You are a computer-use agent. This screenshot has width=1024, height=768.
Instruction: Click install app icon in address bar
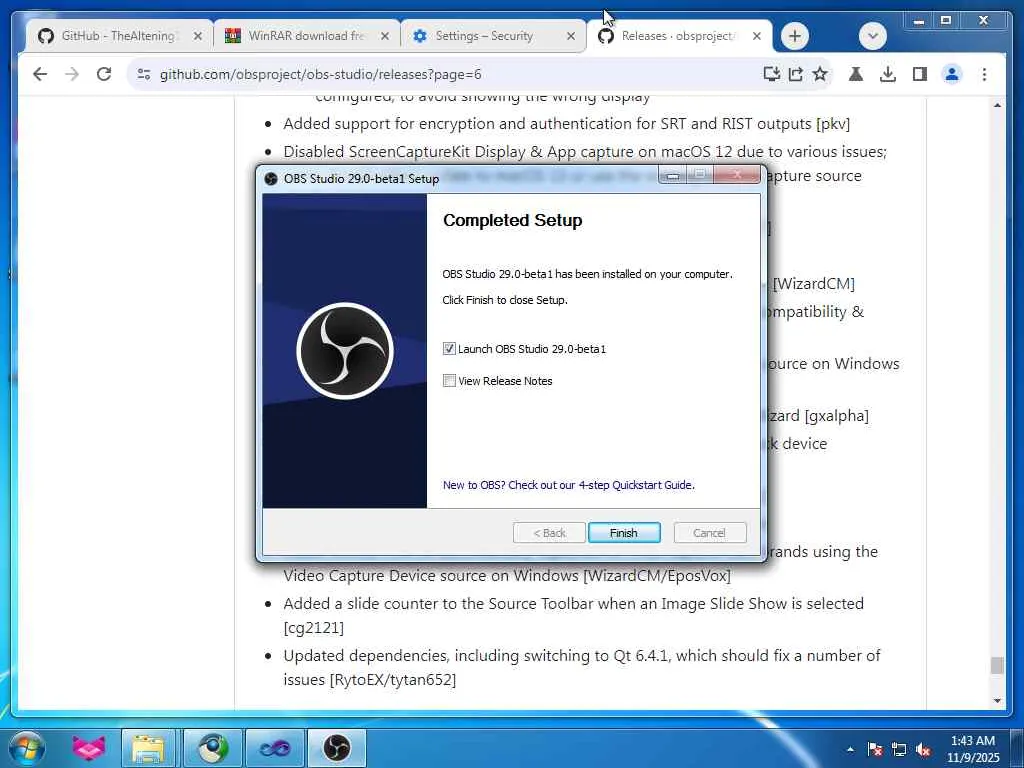[771, 74]
